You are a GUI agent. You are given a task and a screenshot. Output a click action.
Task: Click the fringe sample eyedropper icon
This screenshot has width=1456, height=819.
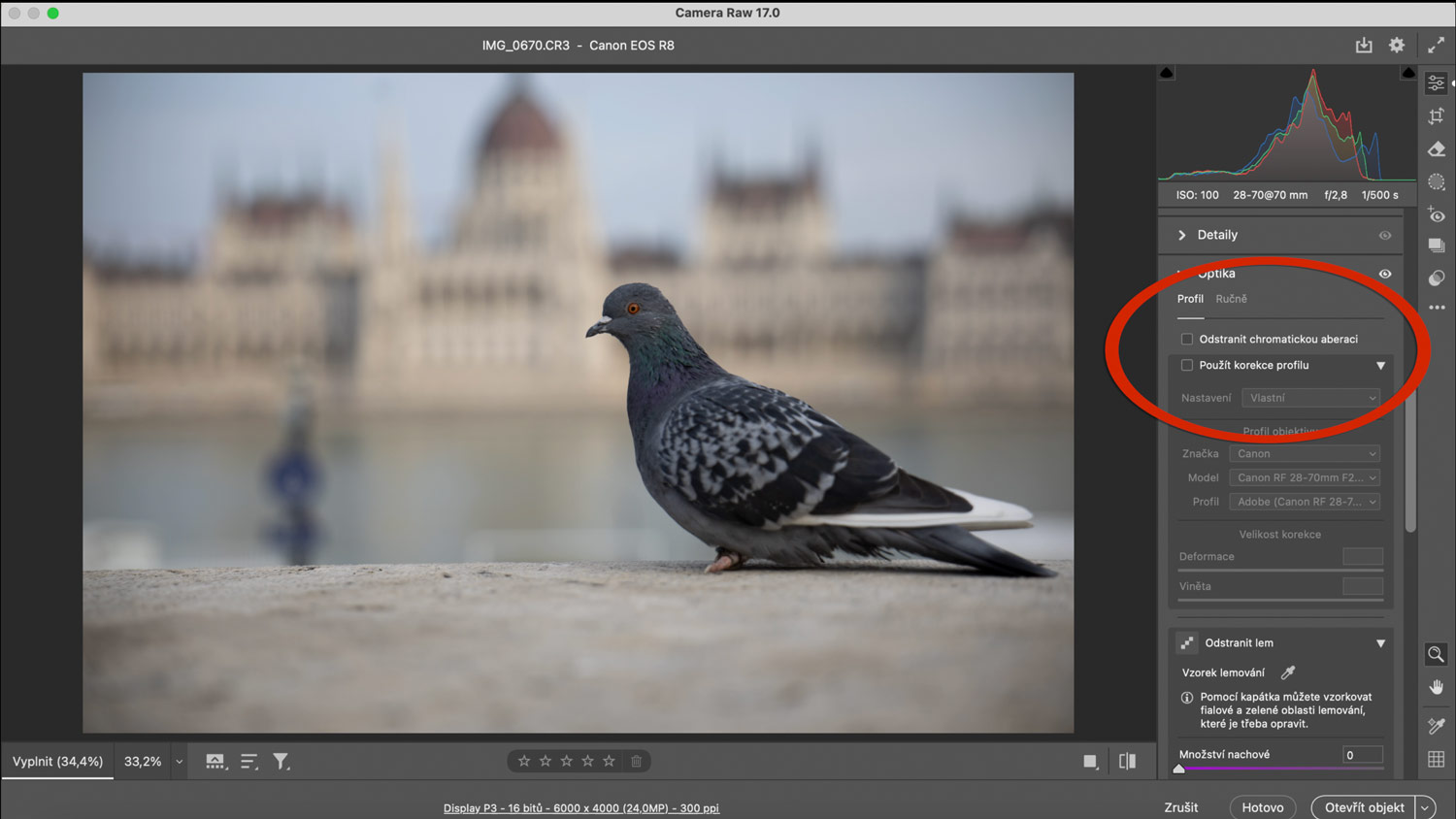coord(1288,672)
